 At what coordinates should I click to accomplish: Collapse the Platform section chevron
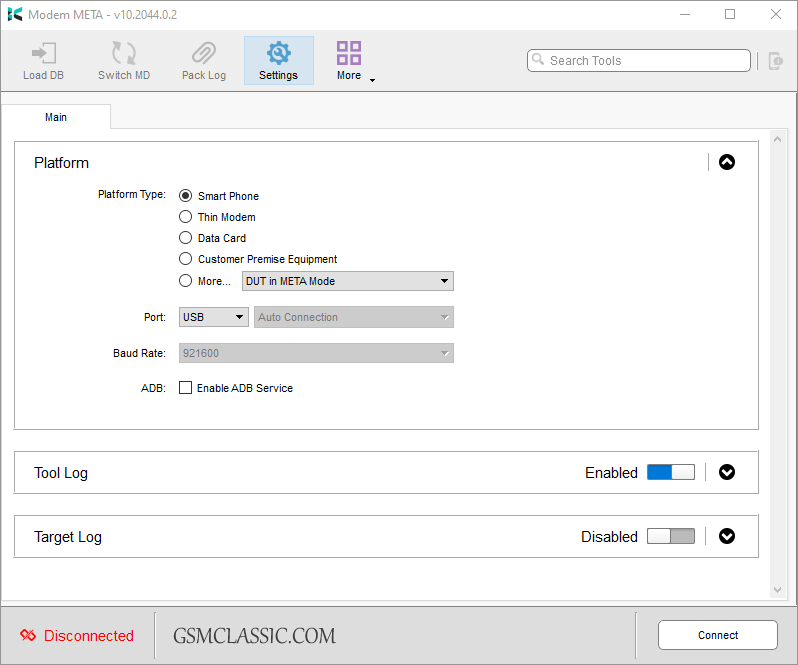coord(727,162)
